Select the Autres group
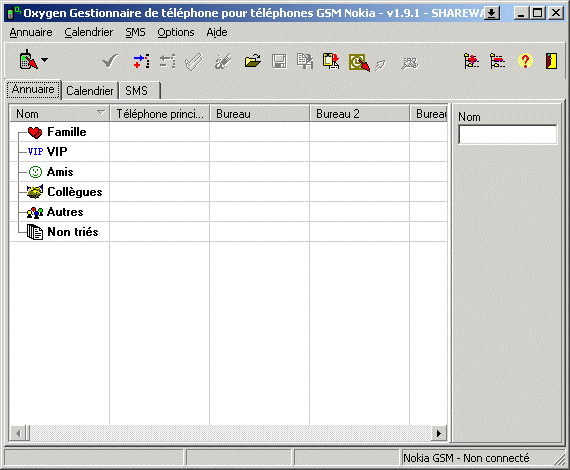570x470 pixels. pyautogui.click(x=65, y=212)
